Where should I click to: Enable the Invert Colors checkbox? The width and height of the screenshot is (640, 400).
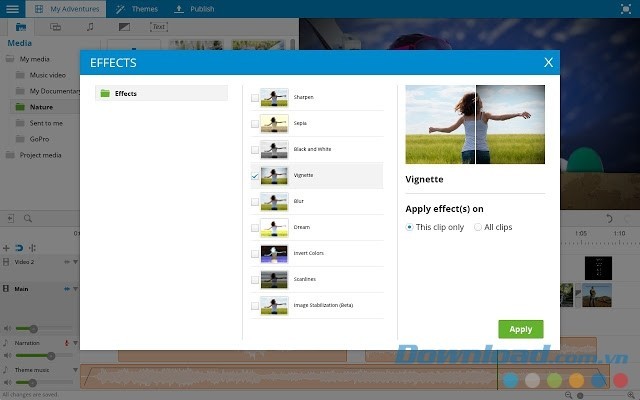point(255,254)
